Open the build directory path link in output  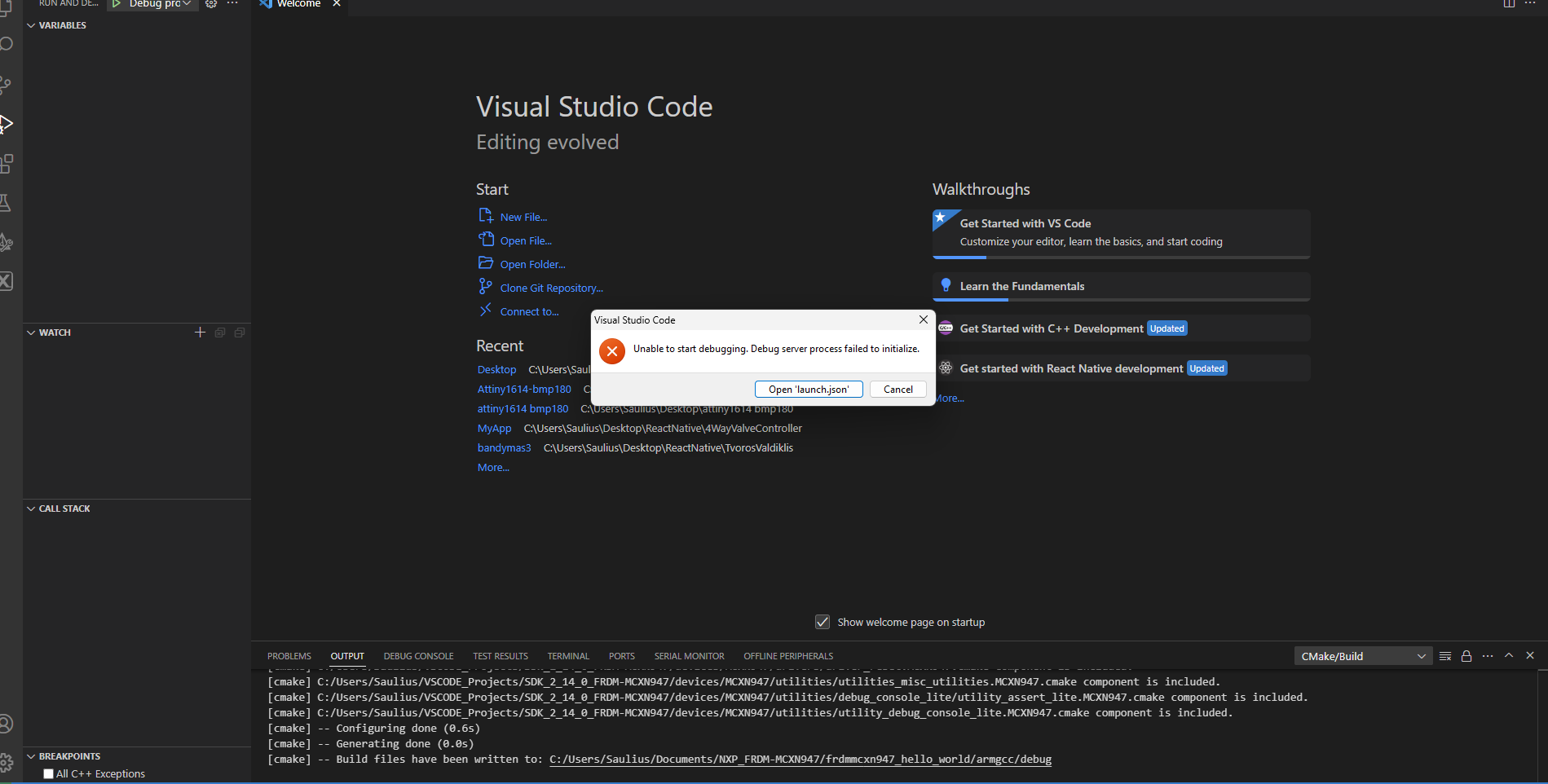pos(800,760)
